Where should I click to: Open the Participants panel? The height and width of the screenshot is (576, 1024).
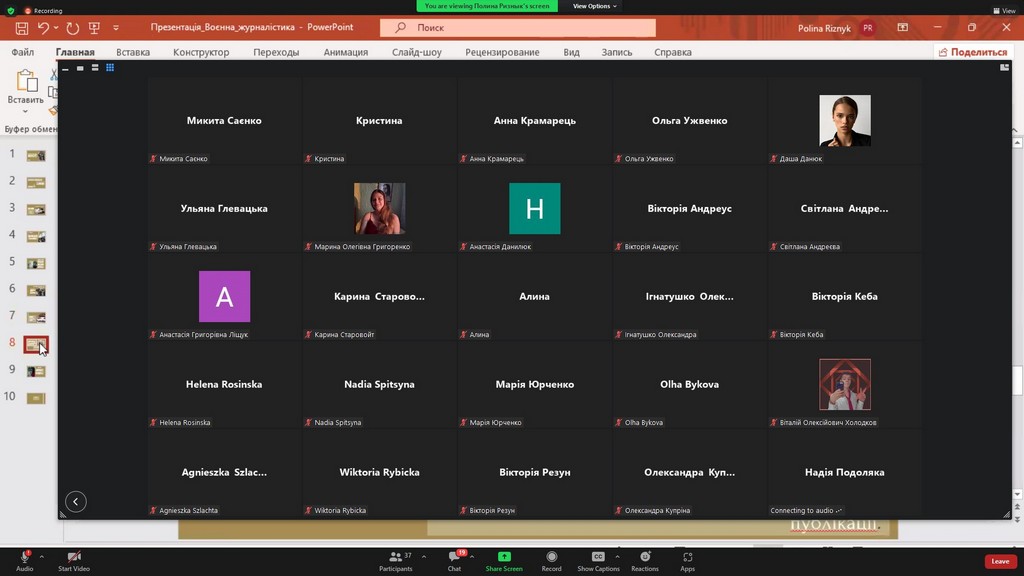point(396,557)
